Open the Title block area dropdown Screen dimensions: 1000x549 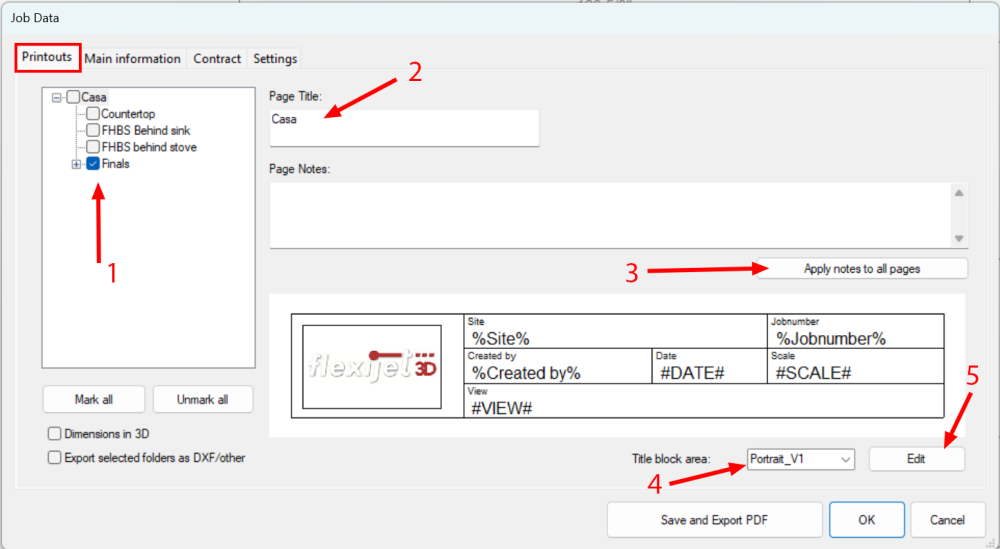[800, 459]
